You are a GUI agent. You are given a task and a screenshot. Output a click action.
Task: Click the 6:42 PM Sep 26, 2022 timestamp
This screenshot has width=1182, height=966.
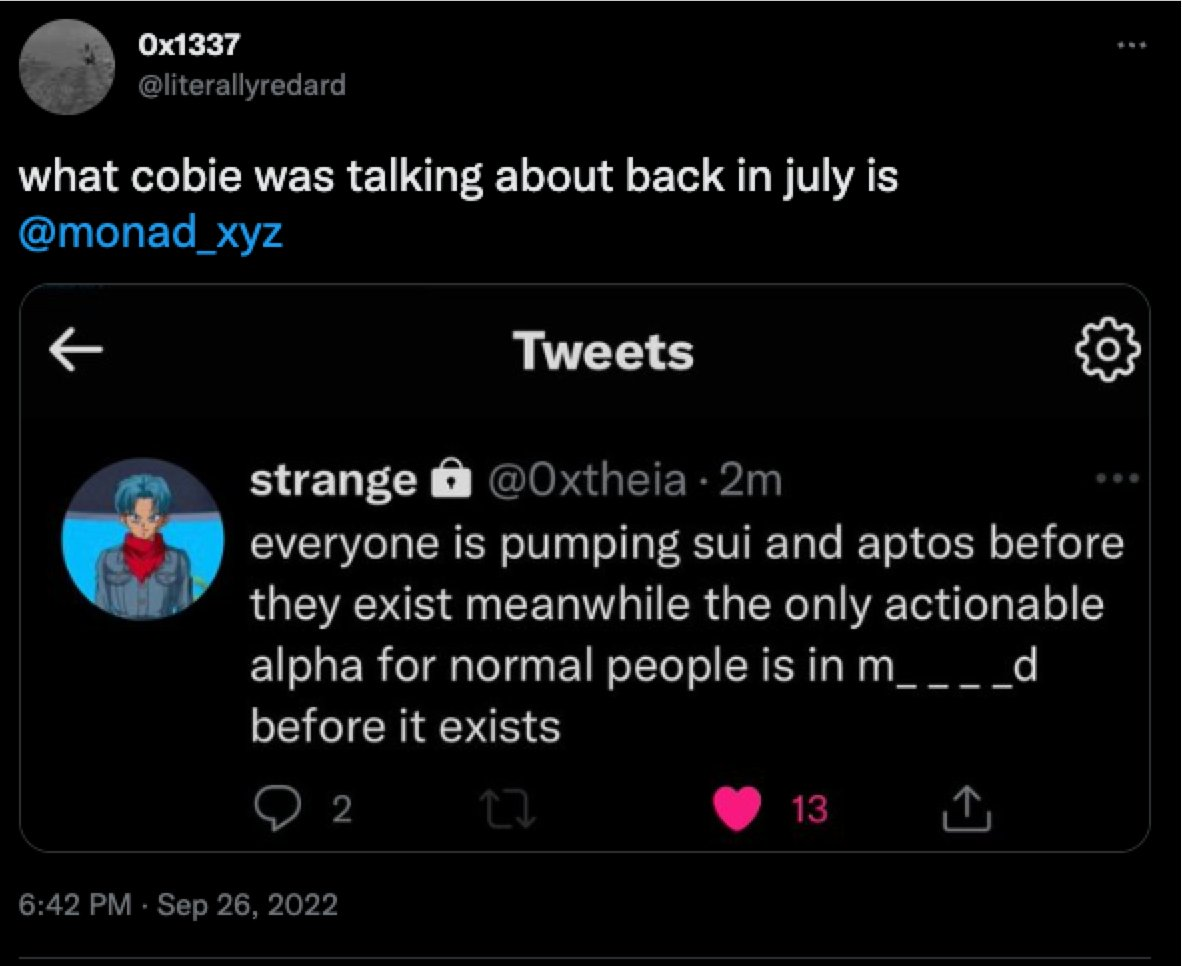pos(179,906)
